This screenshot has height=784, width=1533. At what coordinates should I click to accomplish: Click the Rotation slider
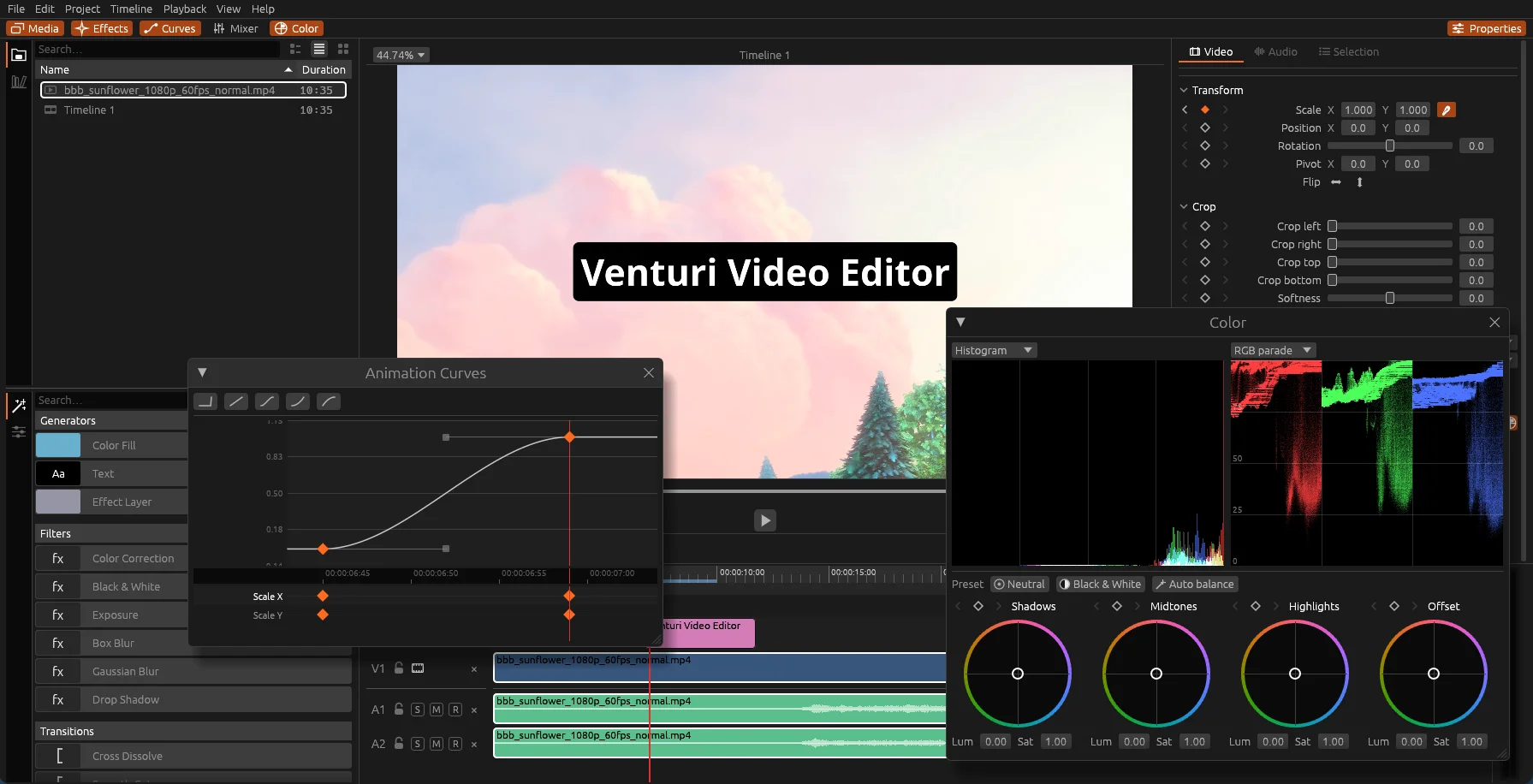pos(1389,146)
